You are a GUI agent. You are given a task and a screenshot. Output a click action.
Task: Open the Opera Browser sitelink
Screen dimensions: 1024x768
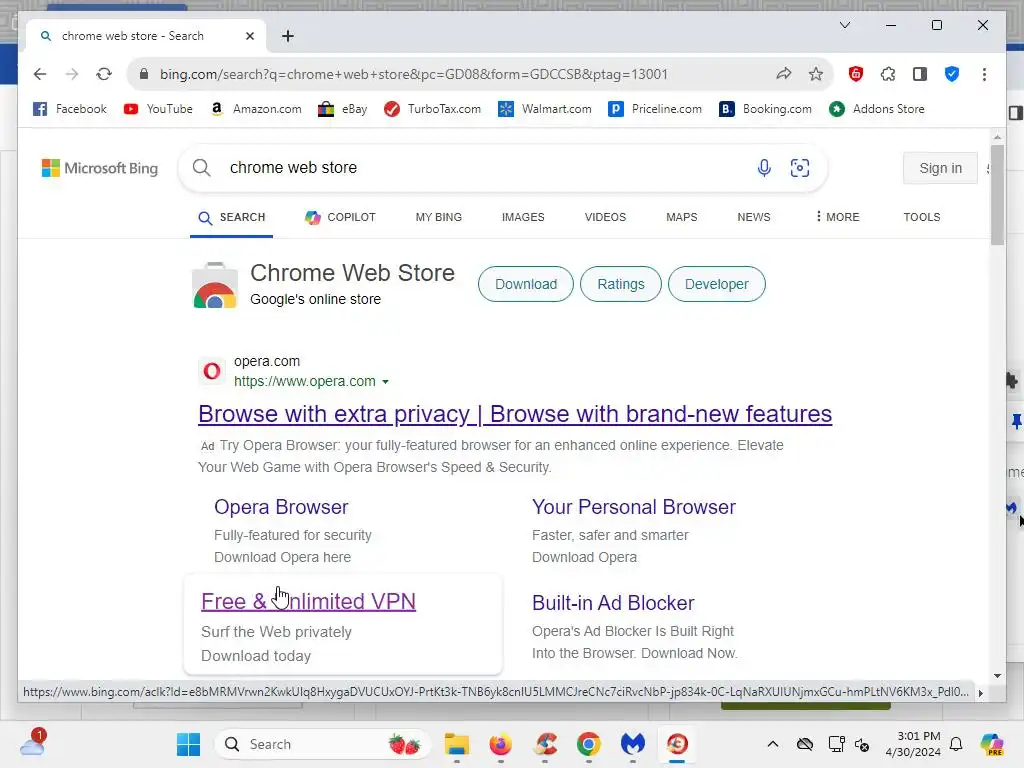click(281, 507)
